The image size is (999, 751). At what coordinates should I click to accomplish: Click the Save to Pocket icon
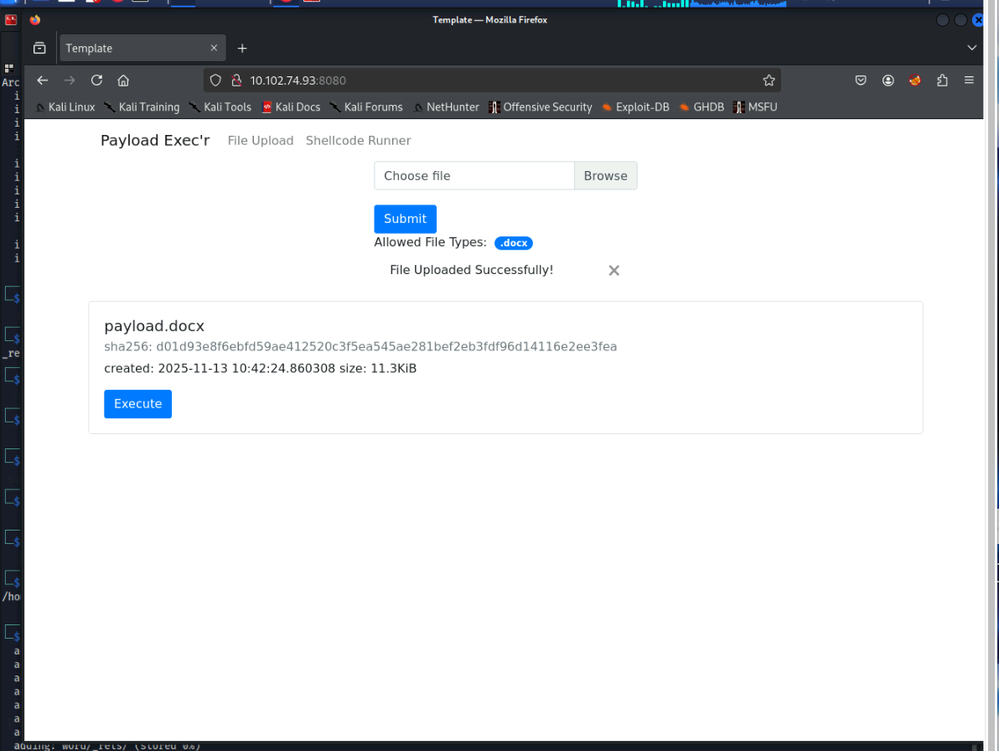(x=860, y=80)
